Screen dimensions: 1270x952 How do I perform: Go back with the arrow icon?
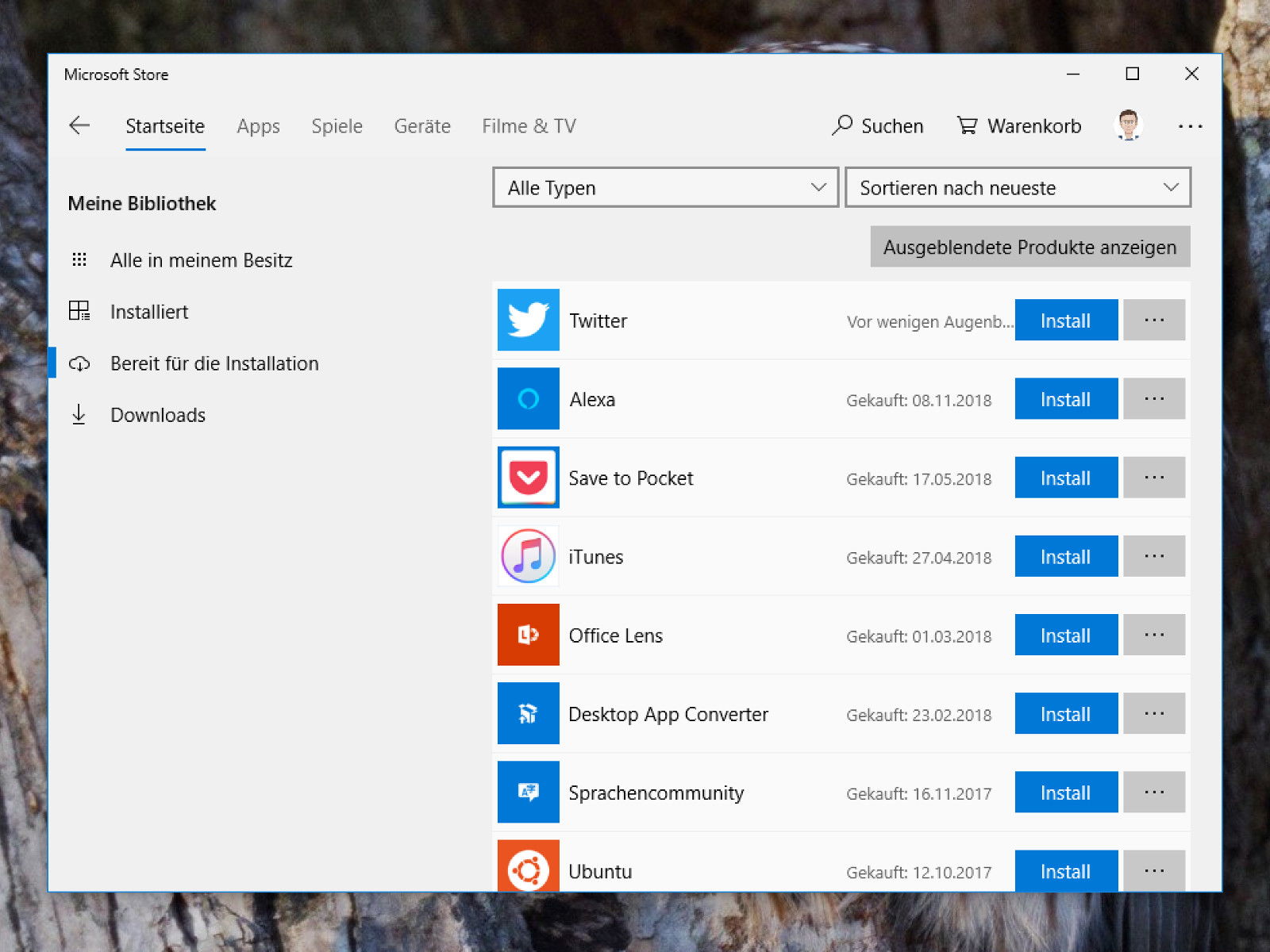[79, 125]
